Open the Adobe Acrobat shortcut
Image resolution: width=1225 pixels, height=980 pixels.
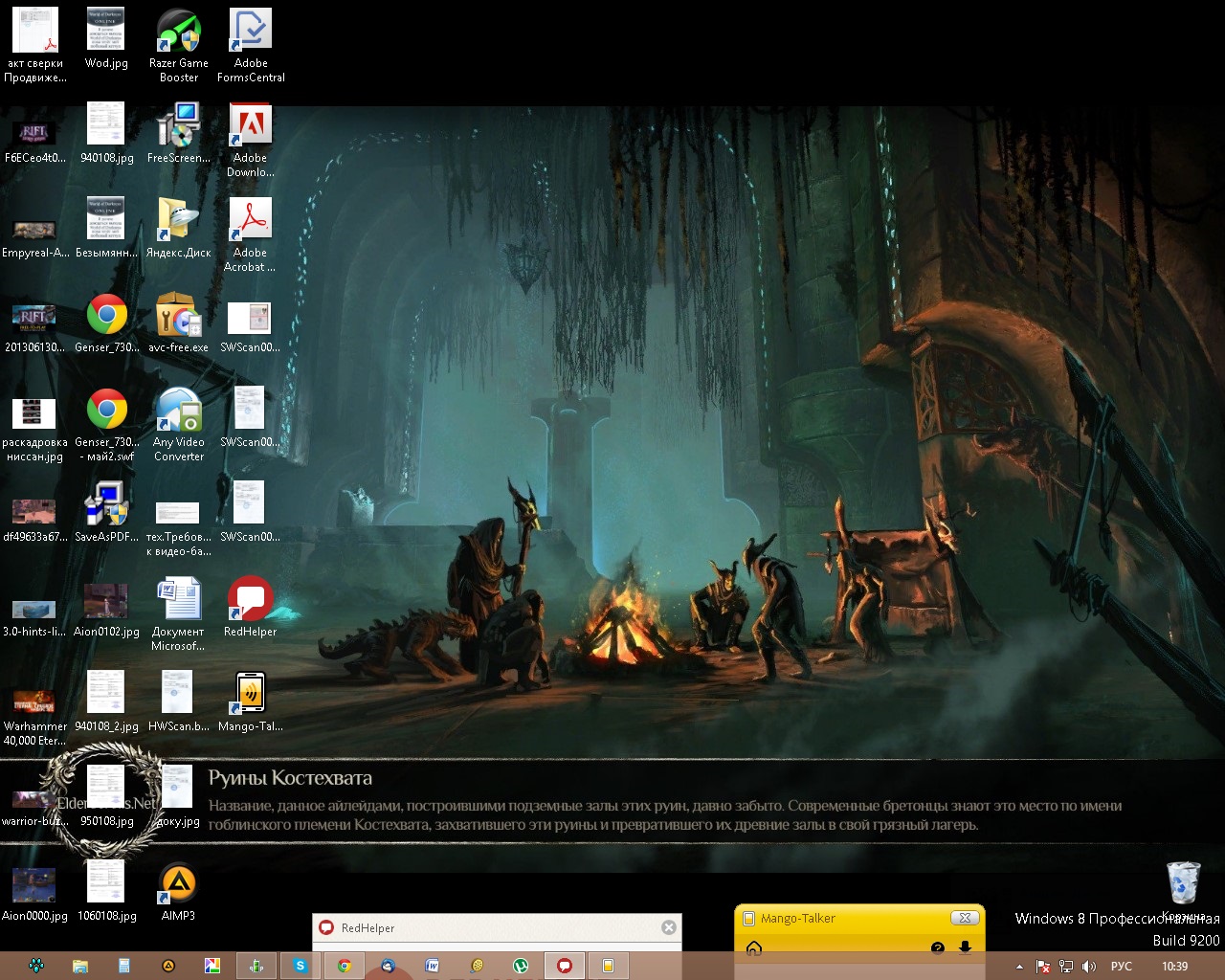pyautogui.click(x=250, y=234)
